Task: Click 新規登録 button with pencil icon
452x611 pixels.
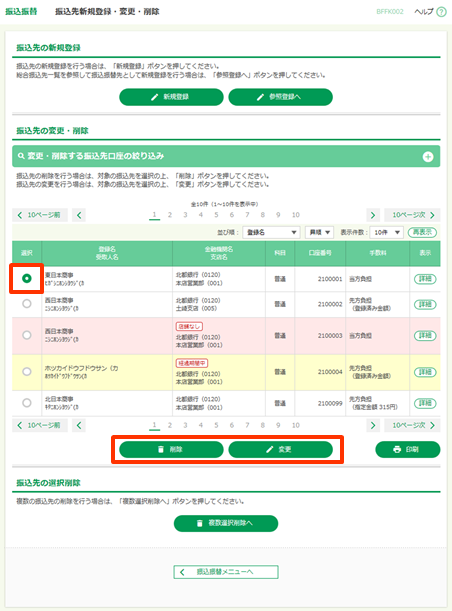Action: pos(171,97)
